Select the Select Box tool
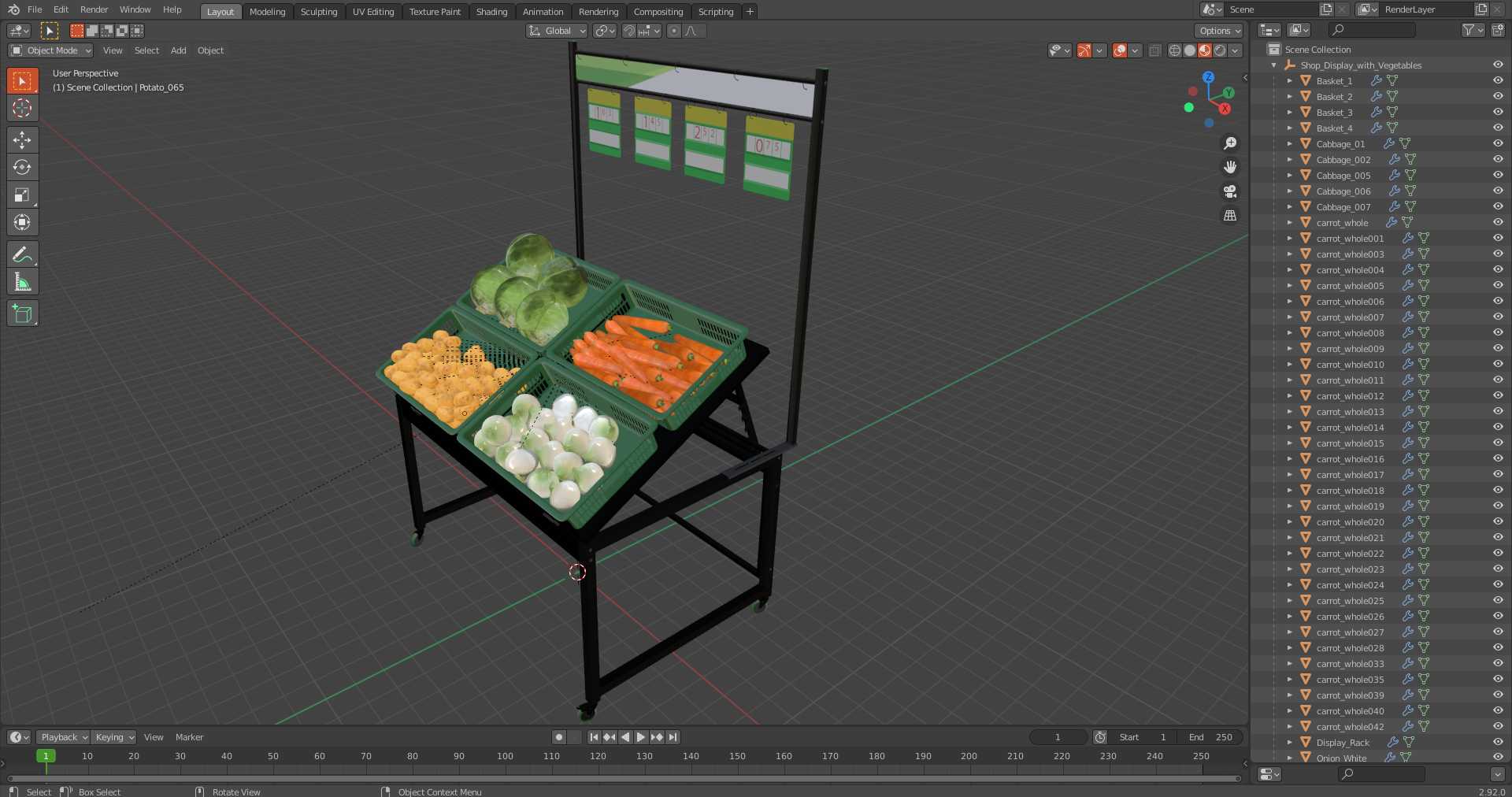Viewport: 1512px width, 797px height. click(x=22, y=80)
